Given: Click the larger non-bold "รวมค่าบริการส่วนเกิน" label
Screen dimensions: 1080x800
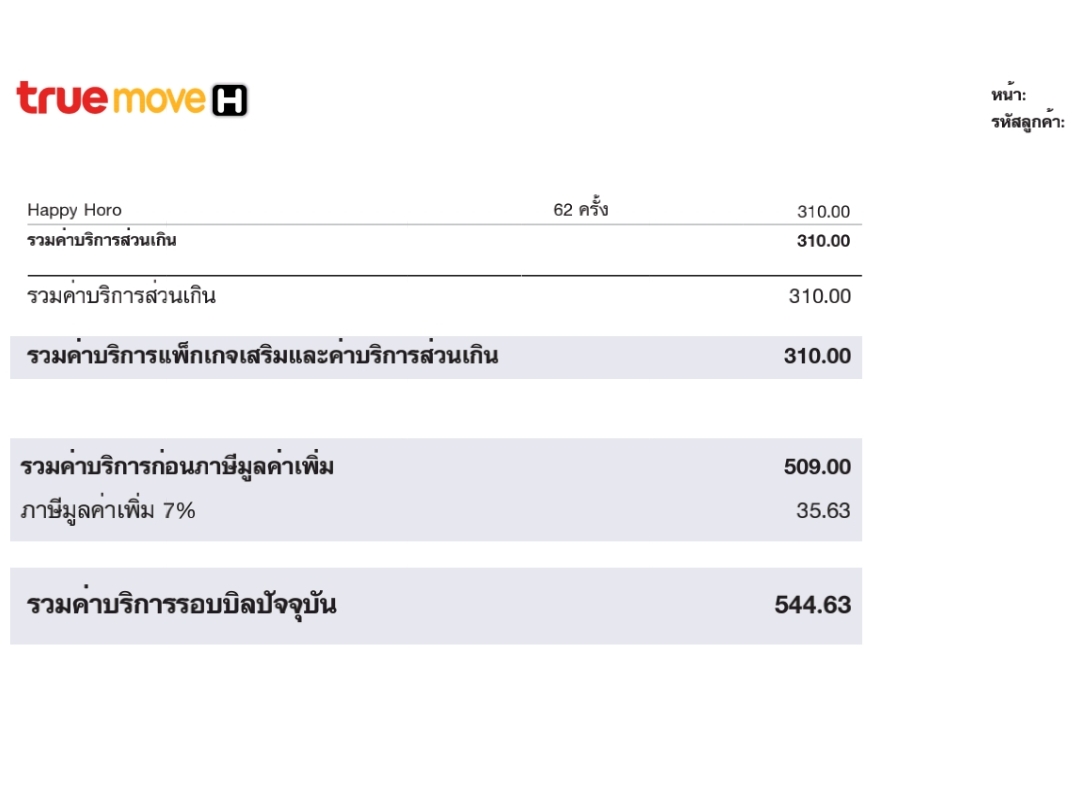Looking at the screenshot, I should (x=121, y=296).
